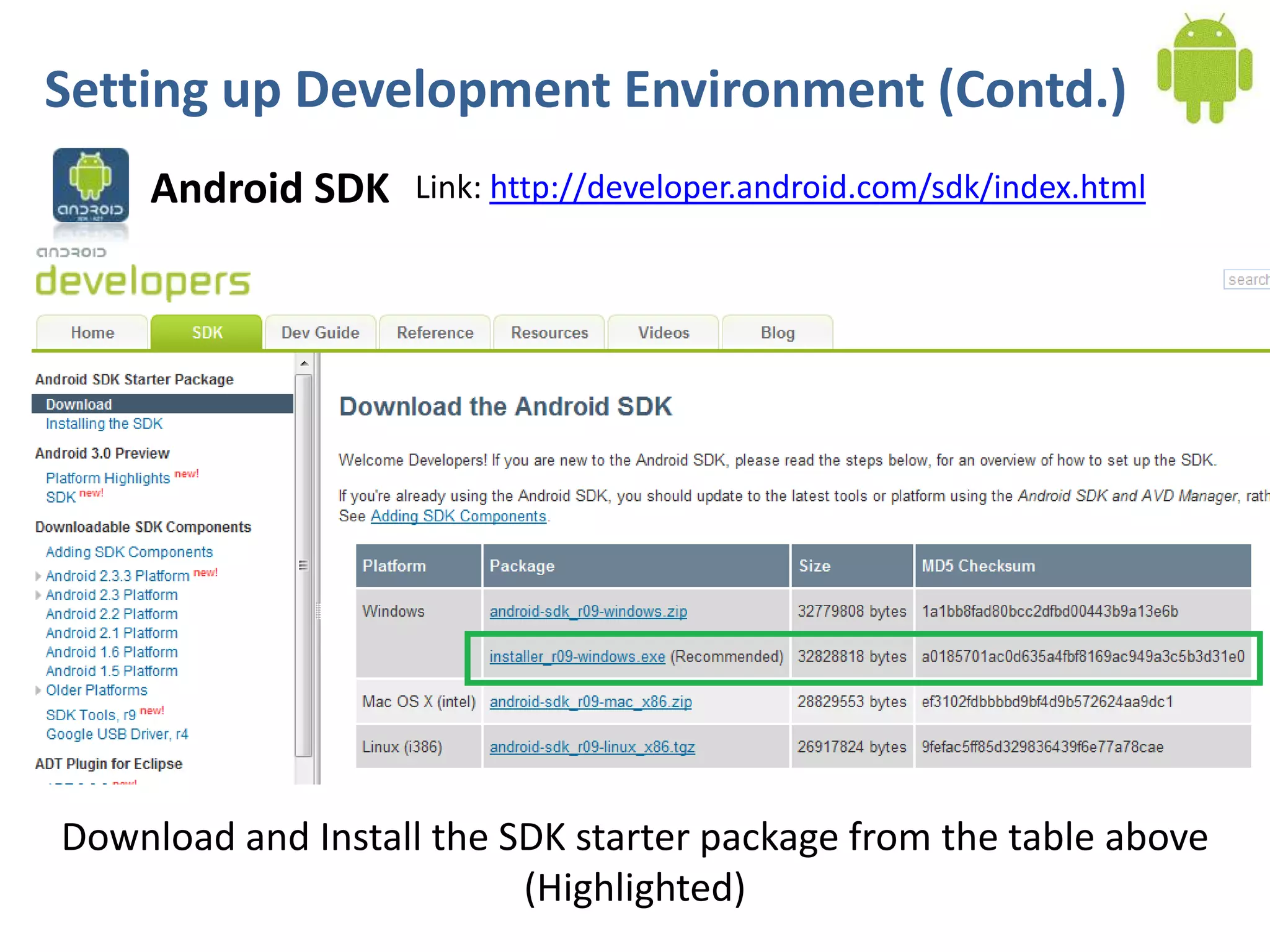Focus the search input field
1270x952 pixels.
click(1246, 280)
